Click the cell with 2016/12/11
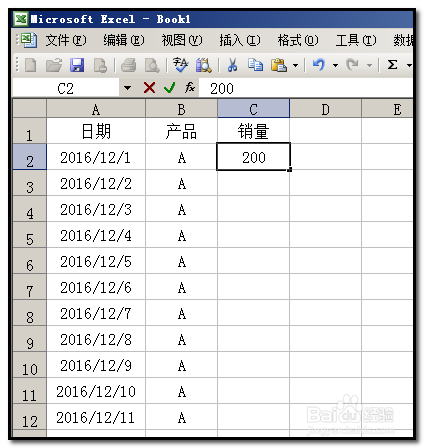The height and width of the screenshot is (448, 424). (96, 417)
